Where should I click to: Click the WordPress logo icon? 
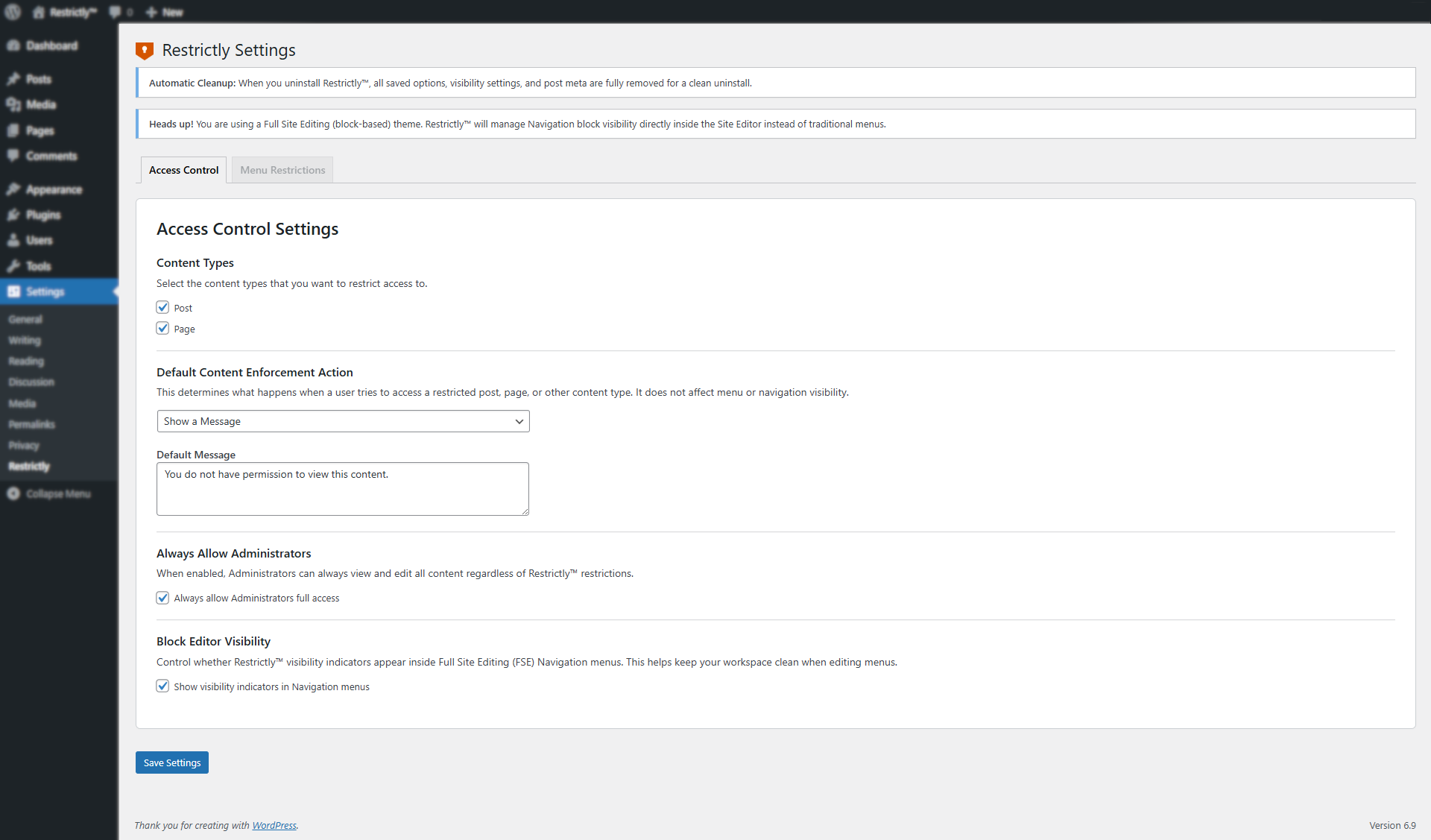point(13,12)
